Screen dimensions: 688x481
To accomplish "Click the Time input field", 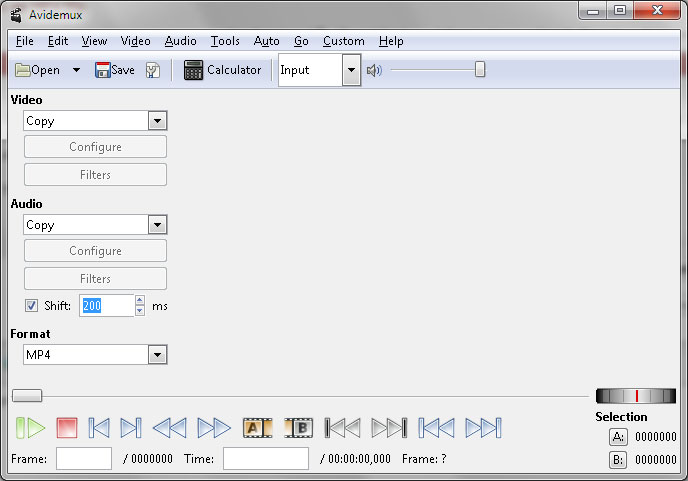I will 265,459.
